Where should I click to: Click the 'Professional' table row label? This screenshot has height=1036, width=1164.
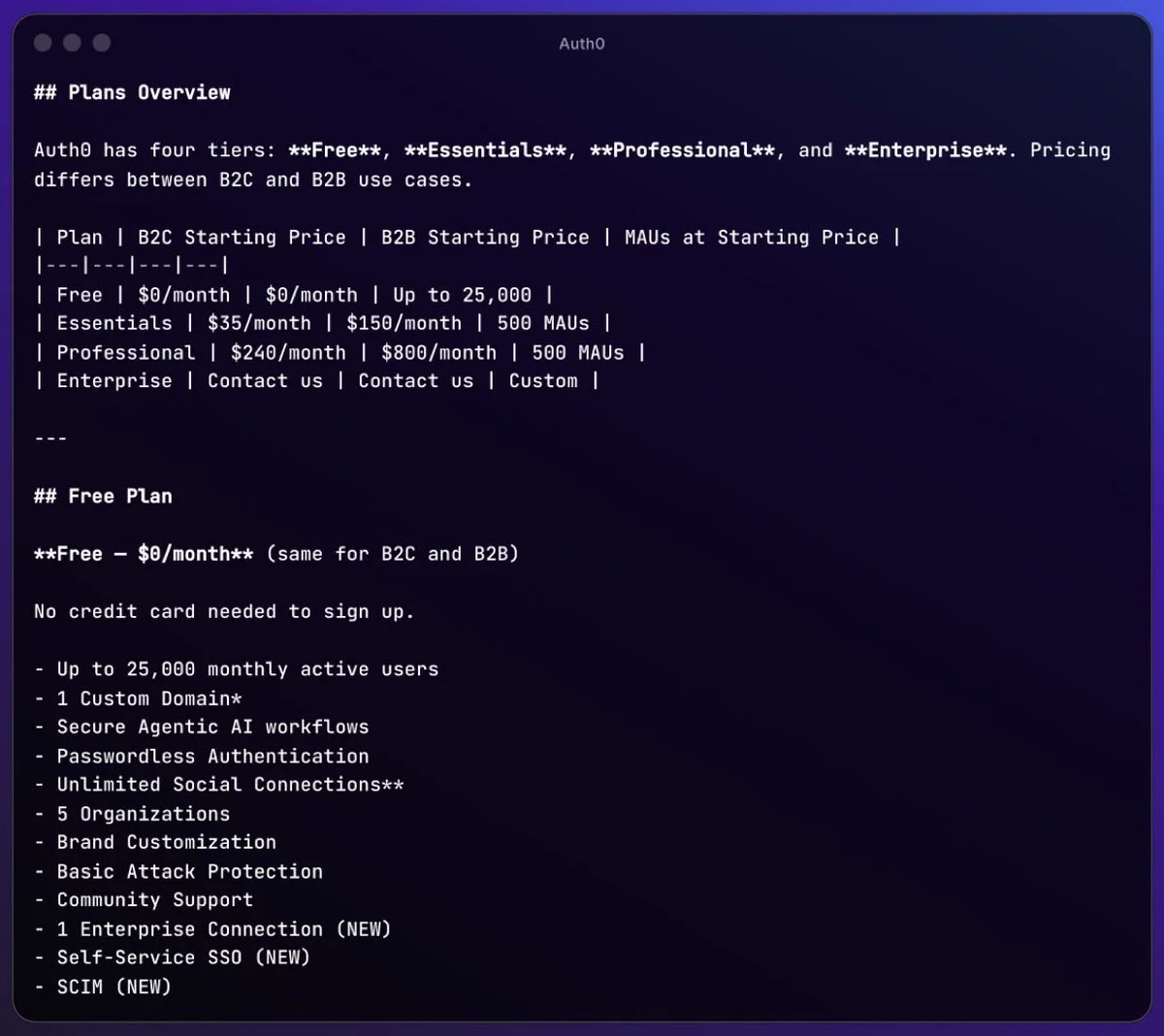point(126,353)
